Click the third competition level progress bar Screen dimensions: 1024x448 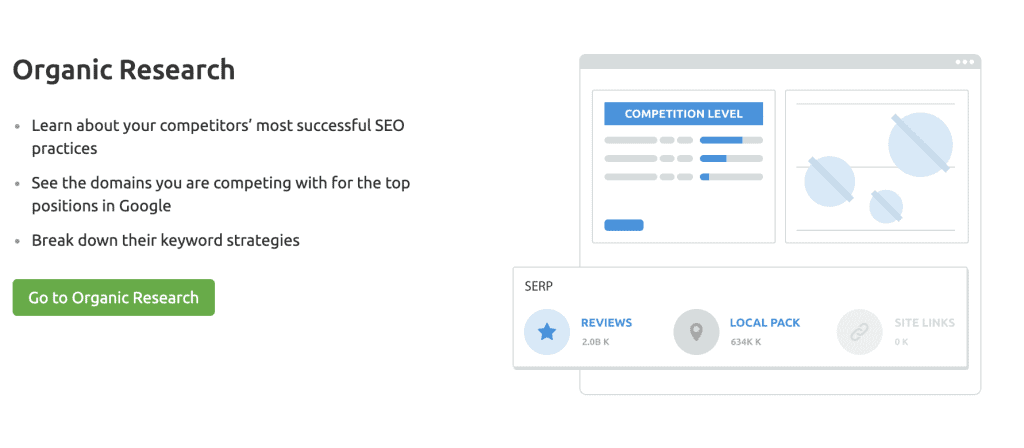731,177
